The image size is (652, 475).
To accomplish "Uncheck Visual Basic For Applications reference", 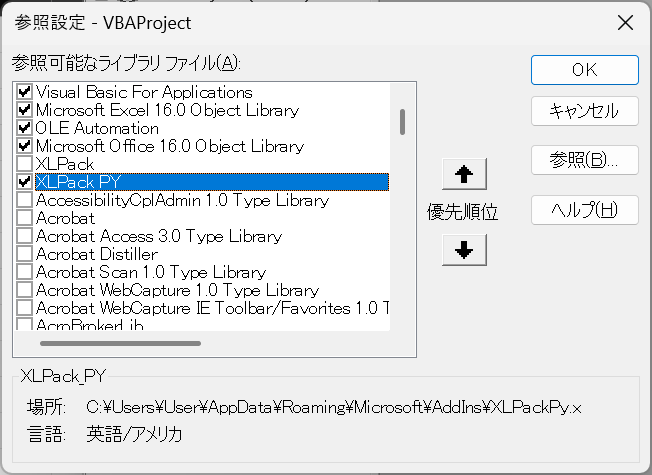I will [x=25, y=92].
